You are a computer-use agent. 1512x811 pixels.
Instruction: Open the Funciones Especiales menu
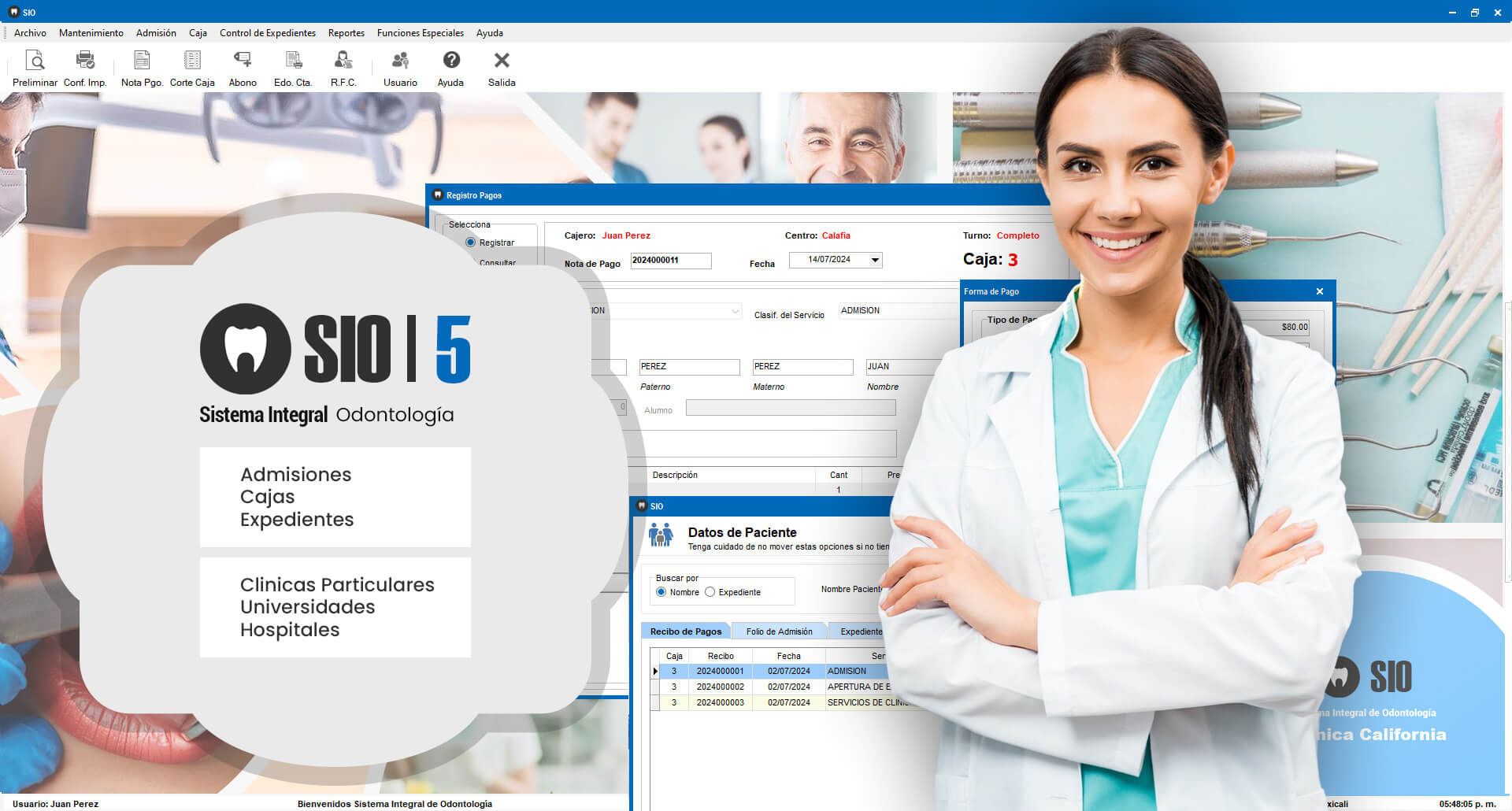[421, 33]
